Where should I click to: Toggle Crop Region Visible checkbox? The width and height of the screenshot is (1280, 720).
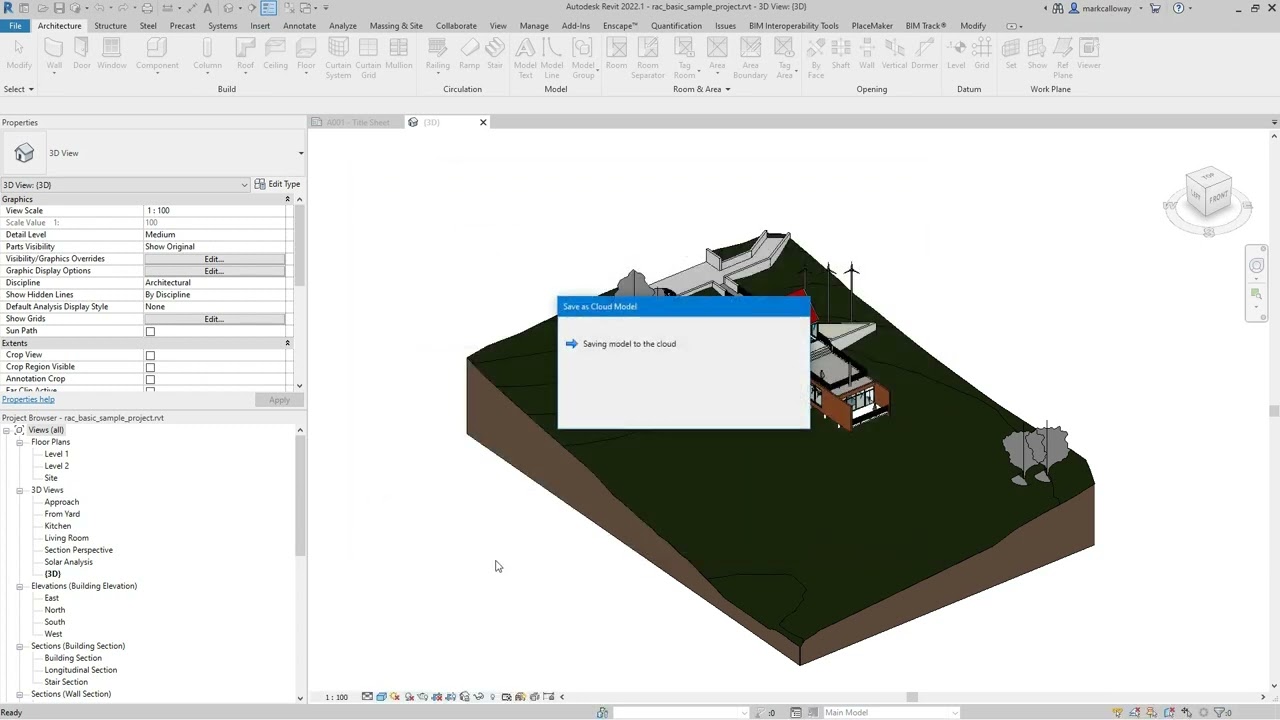150,367
